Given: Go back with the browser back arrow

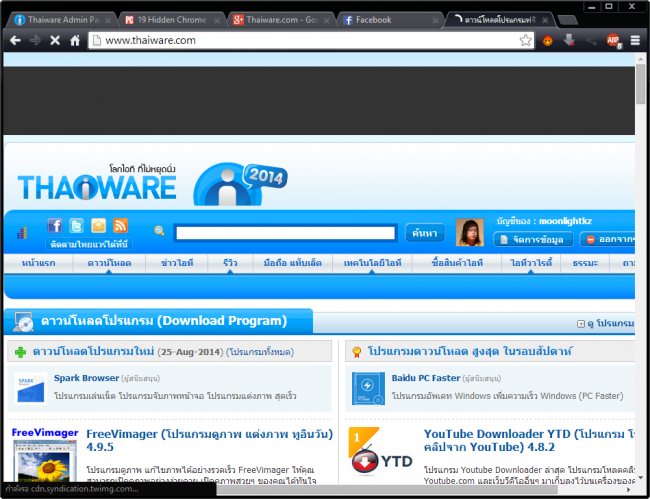Looking at the screenshot, I should [15, 40].
